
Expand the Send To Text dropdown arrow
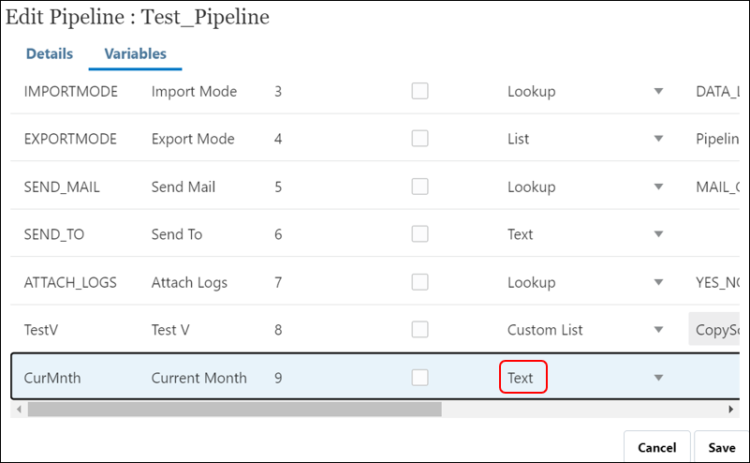(658, 234)
